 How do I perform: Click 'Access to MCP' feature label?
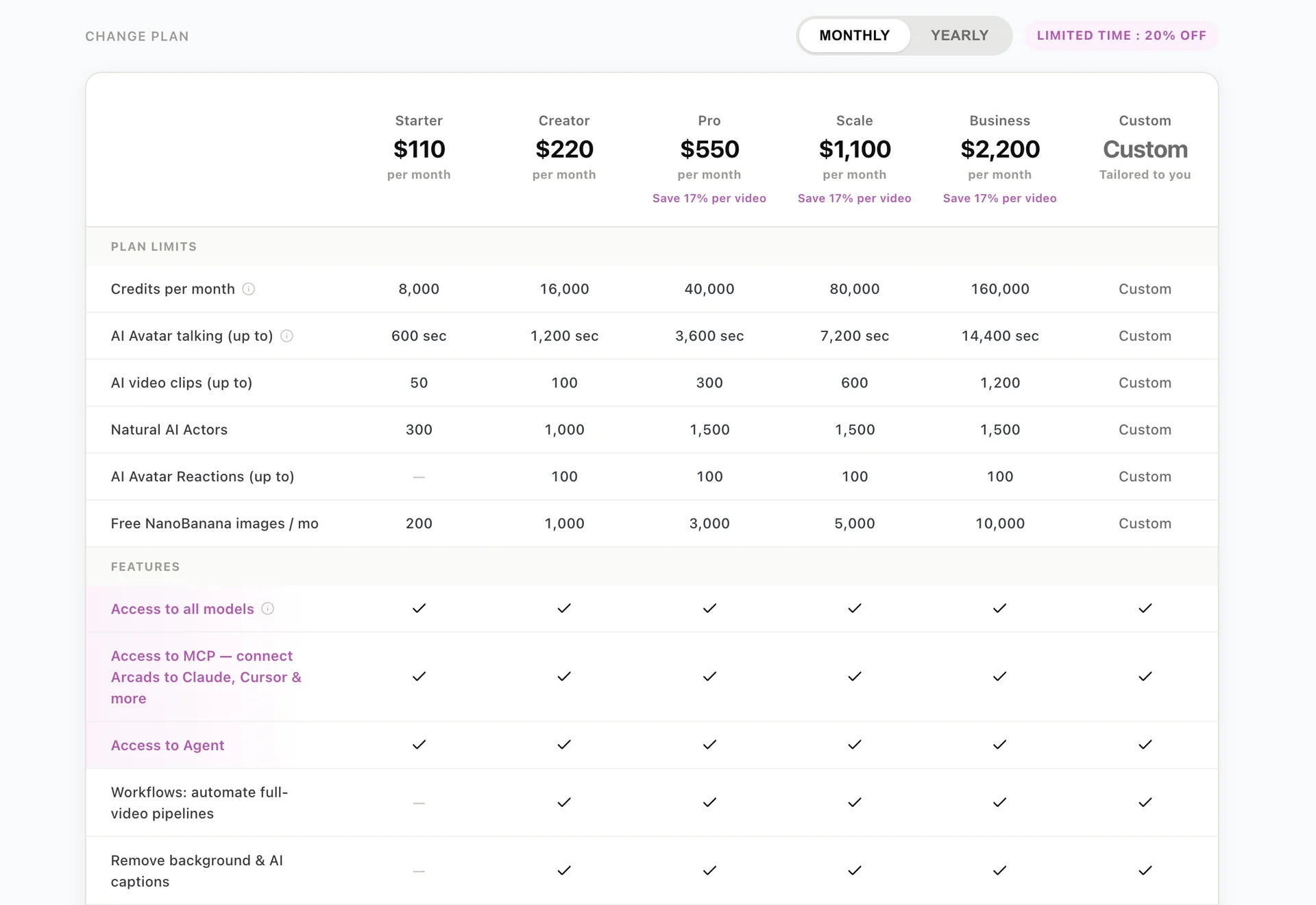coord(206,677)
